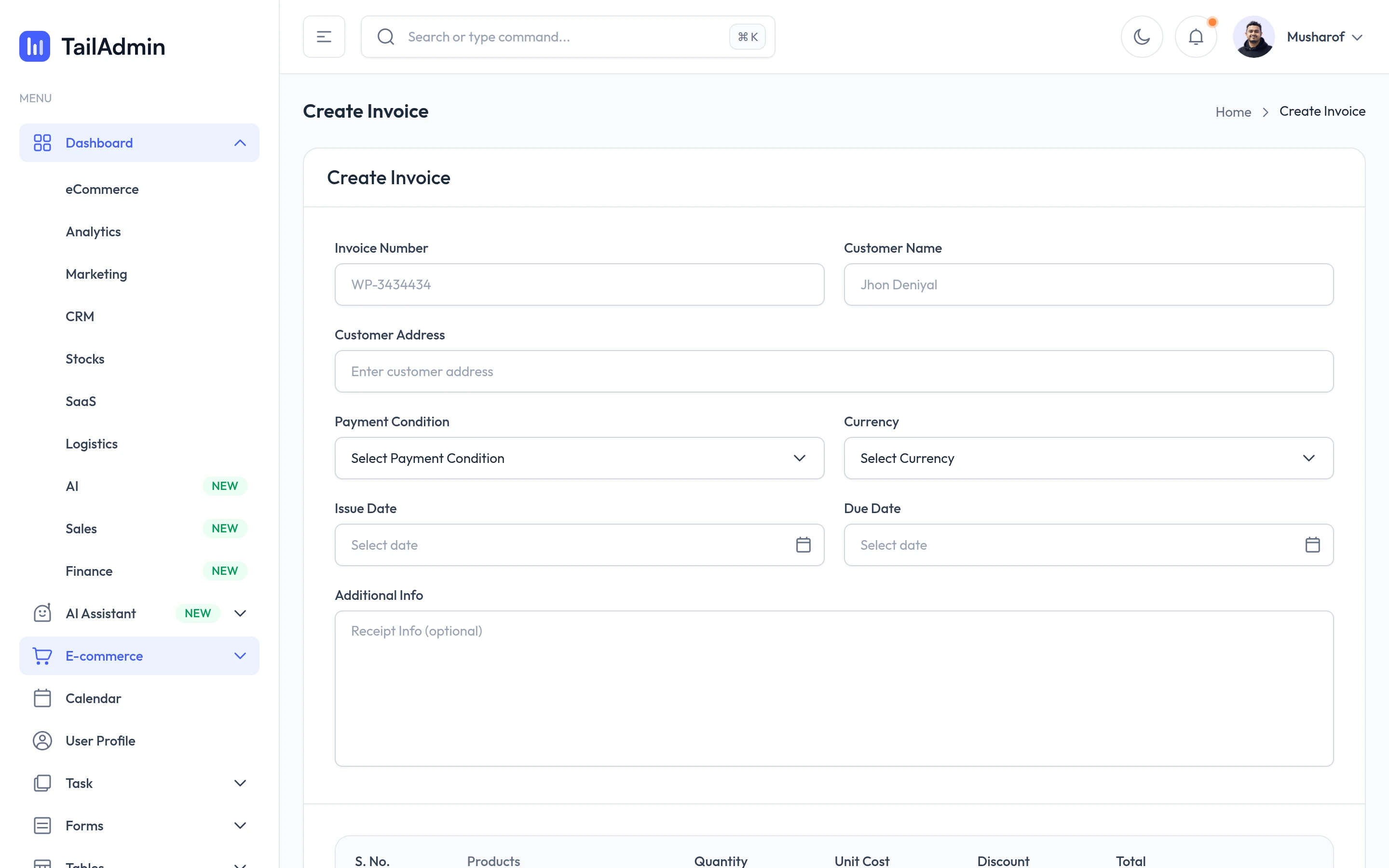Select the Stocks dashboard
This screenshot has width=1389, height=868.
[85, 359]
